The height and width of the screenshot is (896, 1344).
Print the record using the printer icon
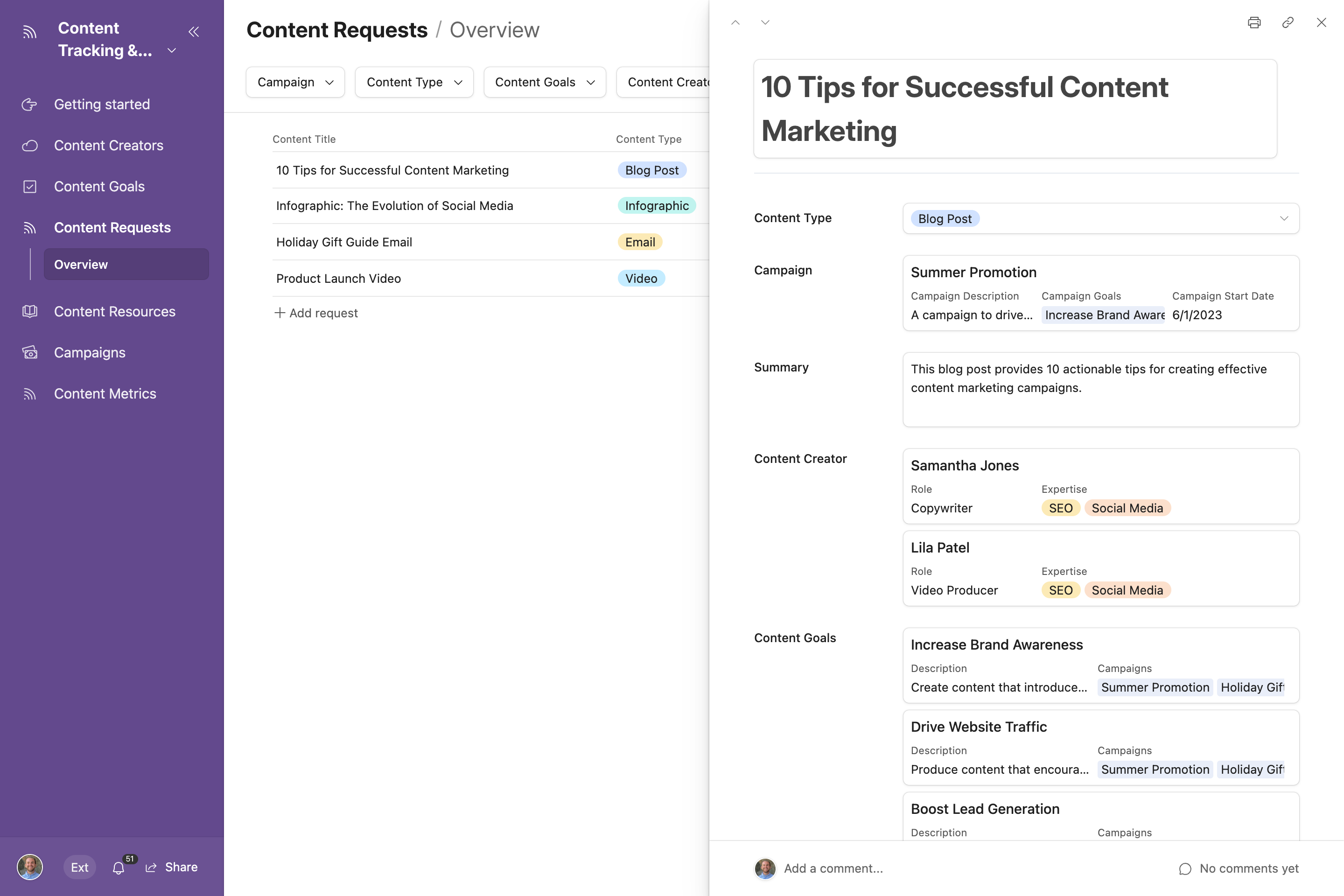(x=1254, y=22)
